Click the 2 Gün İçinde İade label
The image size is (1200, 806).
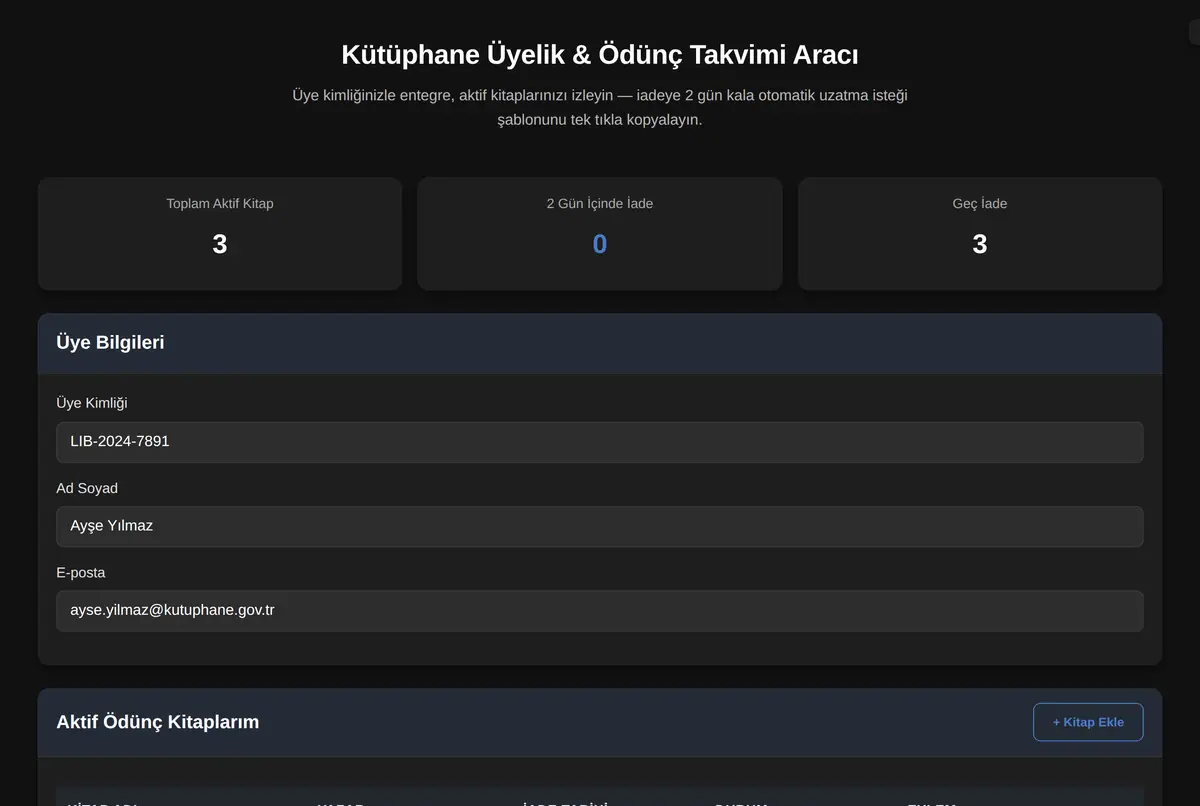pos(600,204)
